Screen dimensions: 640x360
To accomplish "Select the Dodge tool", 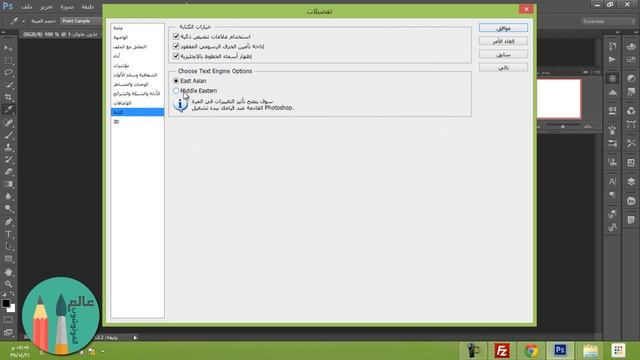I will tap(8, 209).
